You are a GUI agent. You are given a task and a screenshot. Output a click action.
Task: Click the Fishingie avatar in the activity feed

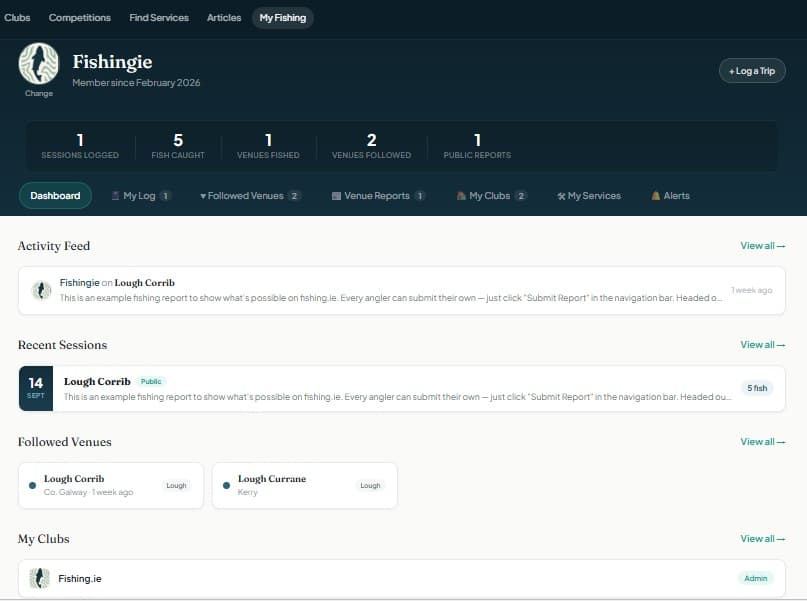(41, 290)
